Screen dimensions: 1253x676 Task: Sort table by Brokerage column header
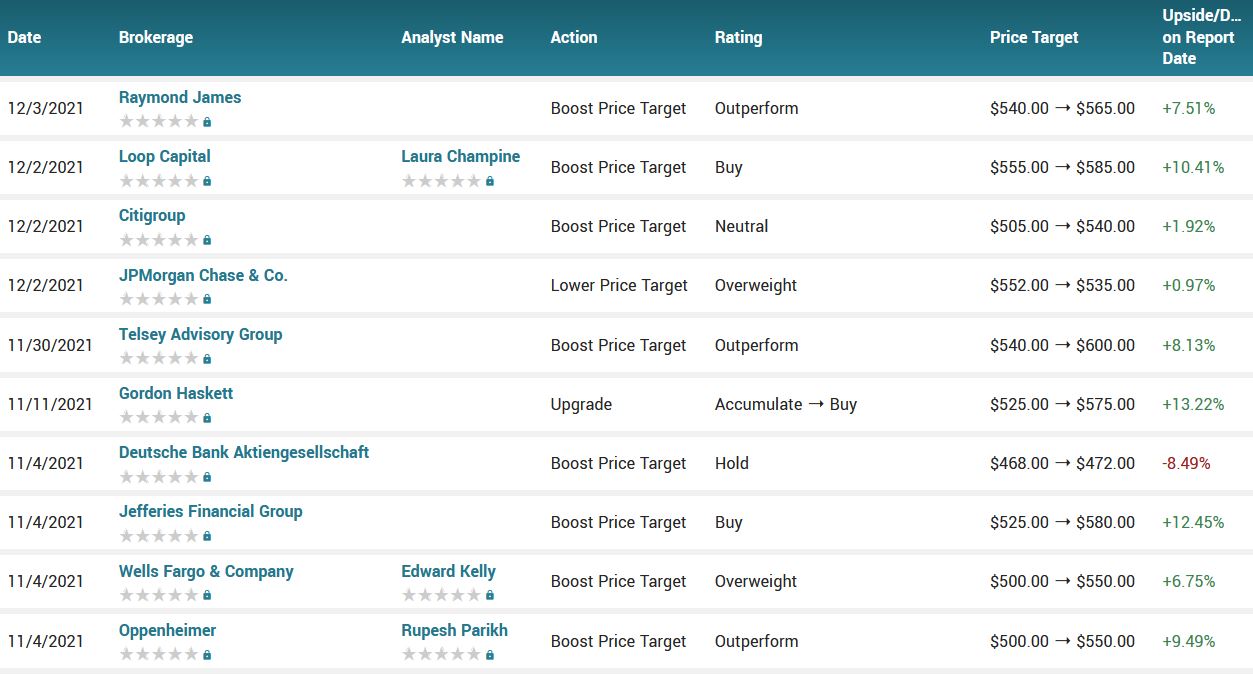tap(156, 37)
